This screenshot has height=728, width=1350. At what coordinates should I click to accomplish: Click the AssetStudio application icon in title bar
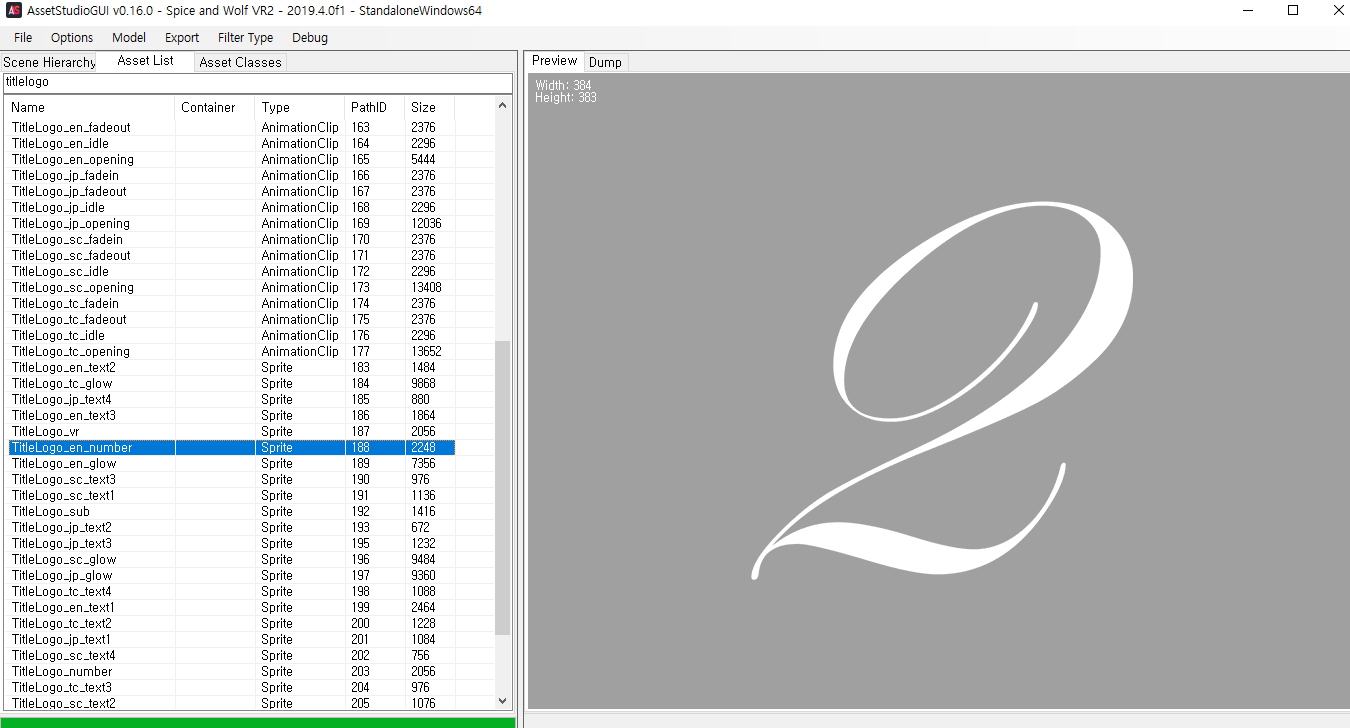(x=11, y=10)
